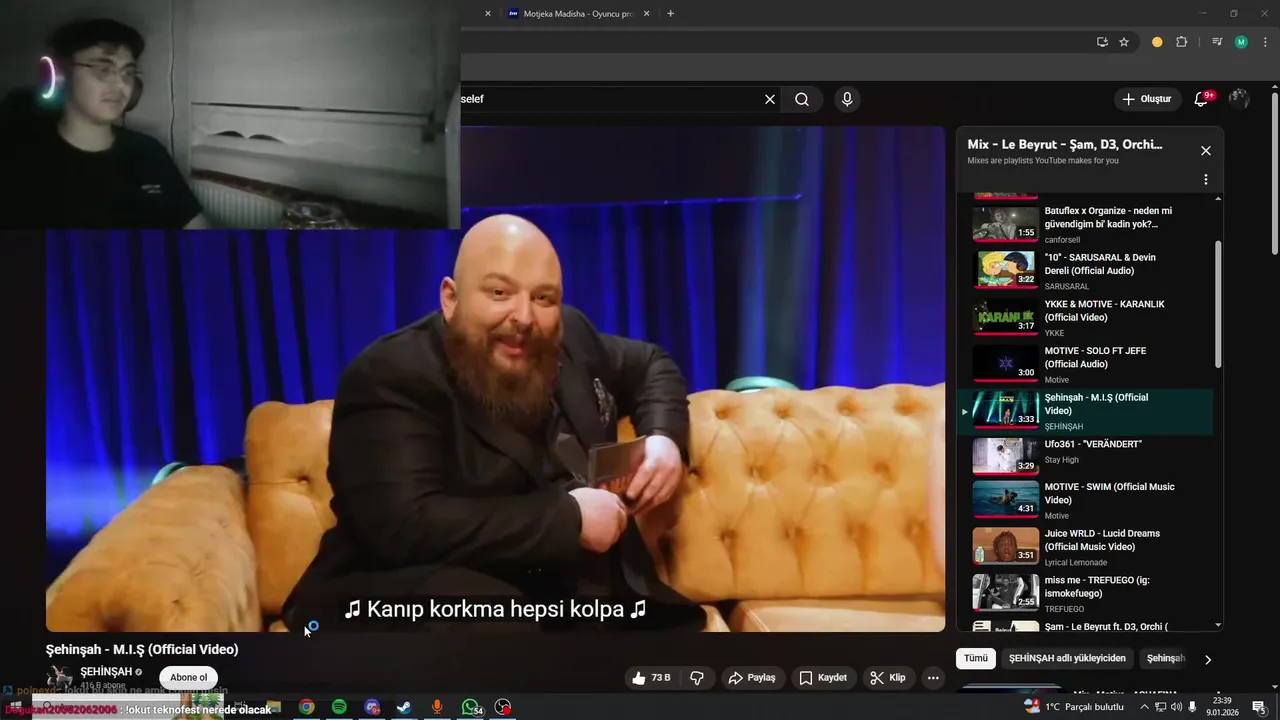Play Ufo361 VERÄNDERT playlist item
Viewport: 1280px width, 720px height.
point(1085,457)
